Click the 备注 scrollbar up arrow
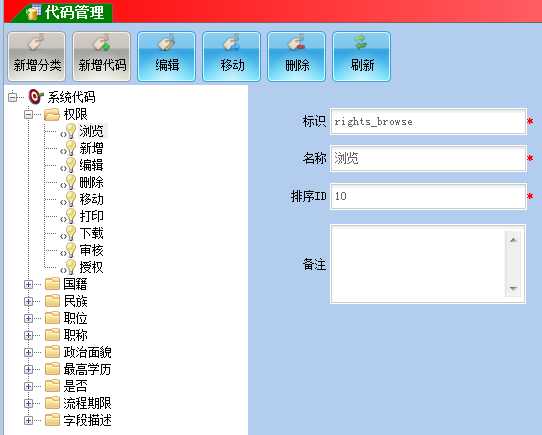Image resolution: width=542 pixels, height=435 pixels. tap(513, 239)
